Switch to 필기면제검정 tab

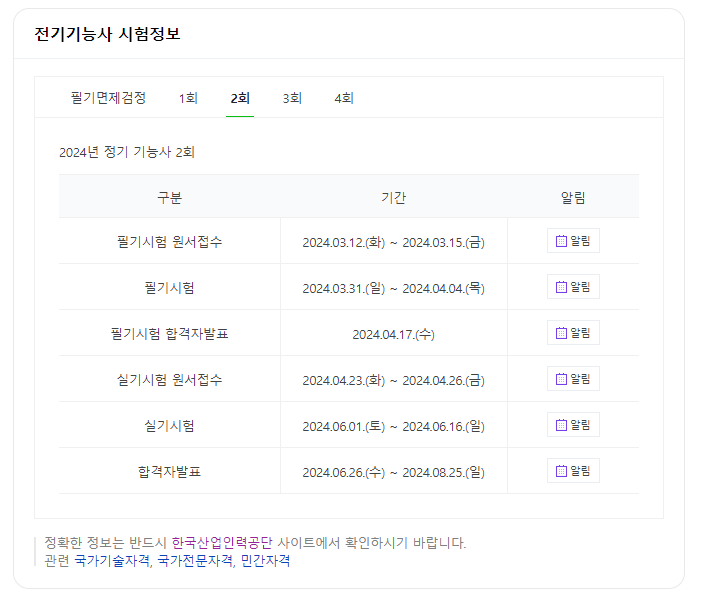point(108,98)
